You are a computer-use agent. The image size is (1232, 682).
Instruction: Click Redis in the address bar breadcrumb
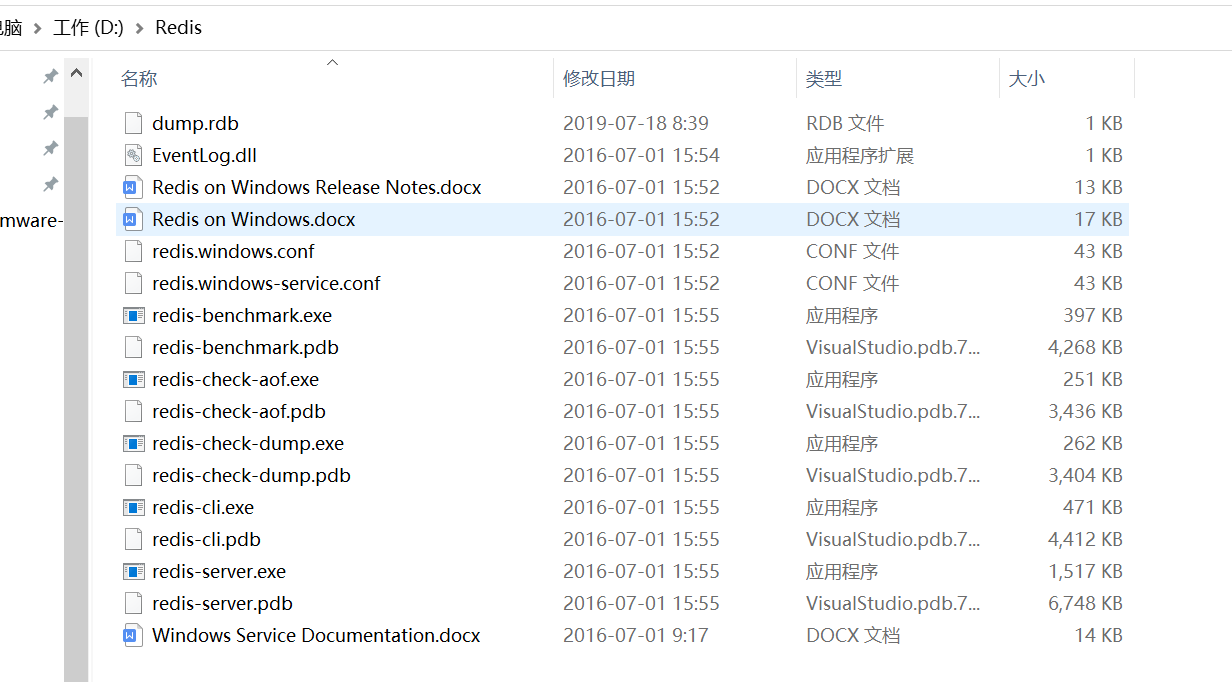tap(178, 28)
